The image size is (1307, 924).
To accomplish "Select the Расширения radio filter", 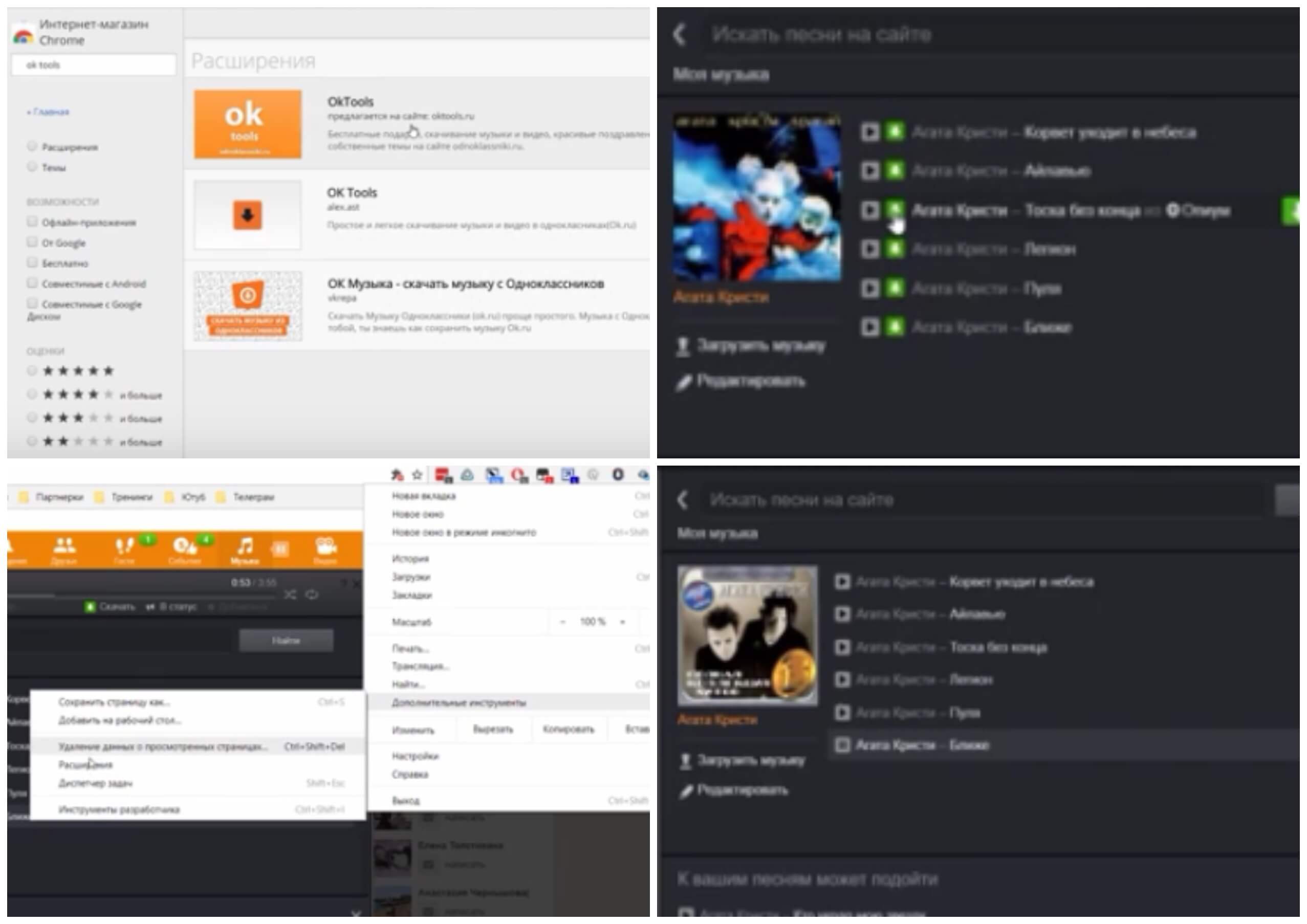I will pos(32,146).
